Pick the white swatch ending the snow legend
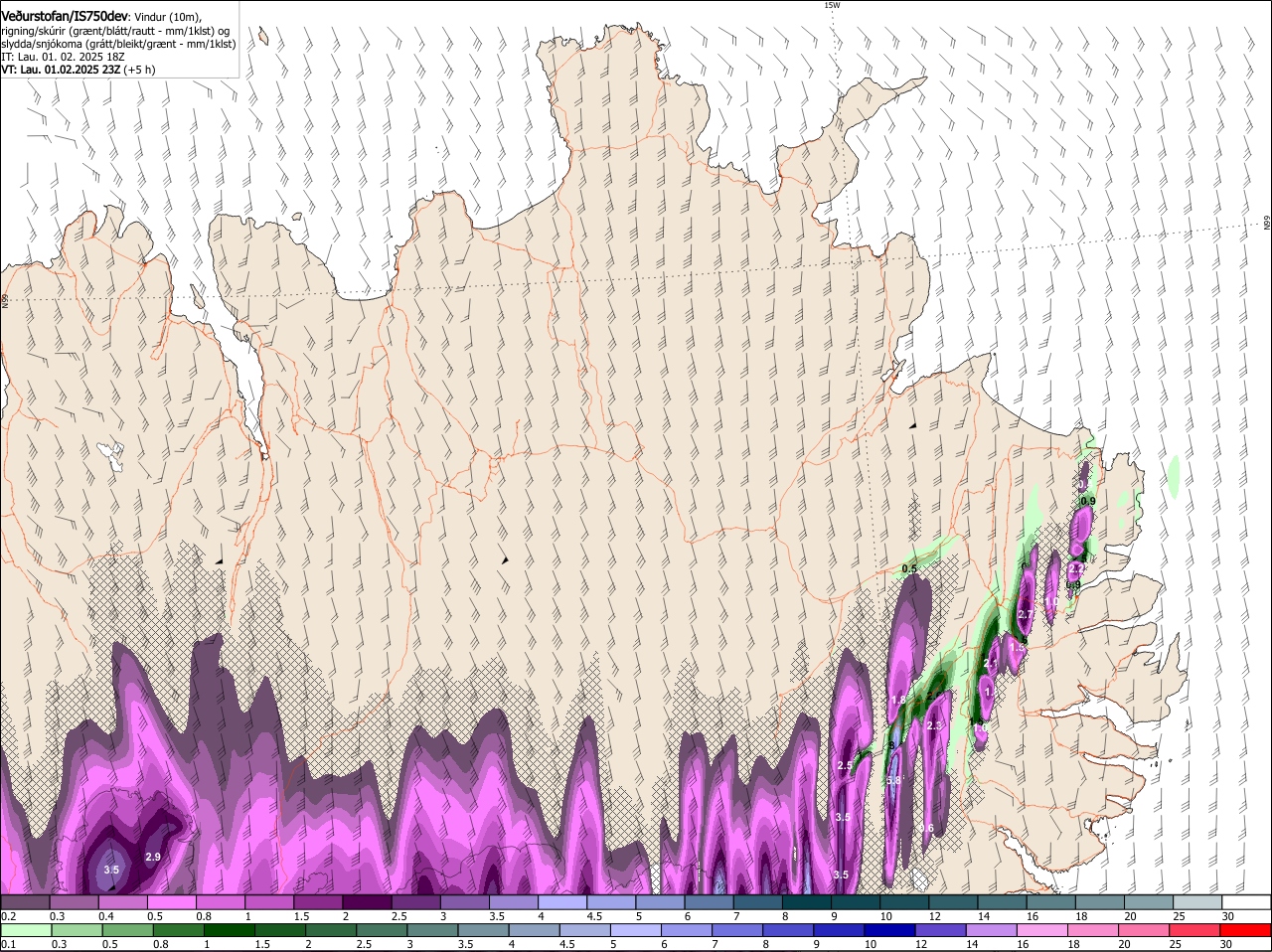Viewport: 1272px width, 952px height. [1246, 901]
